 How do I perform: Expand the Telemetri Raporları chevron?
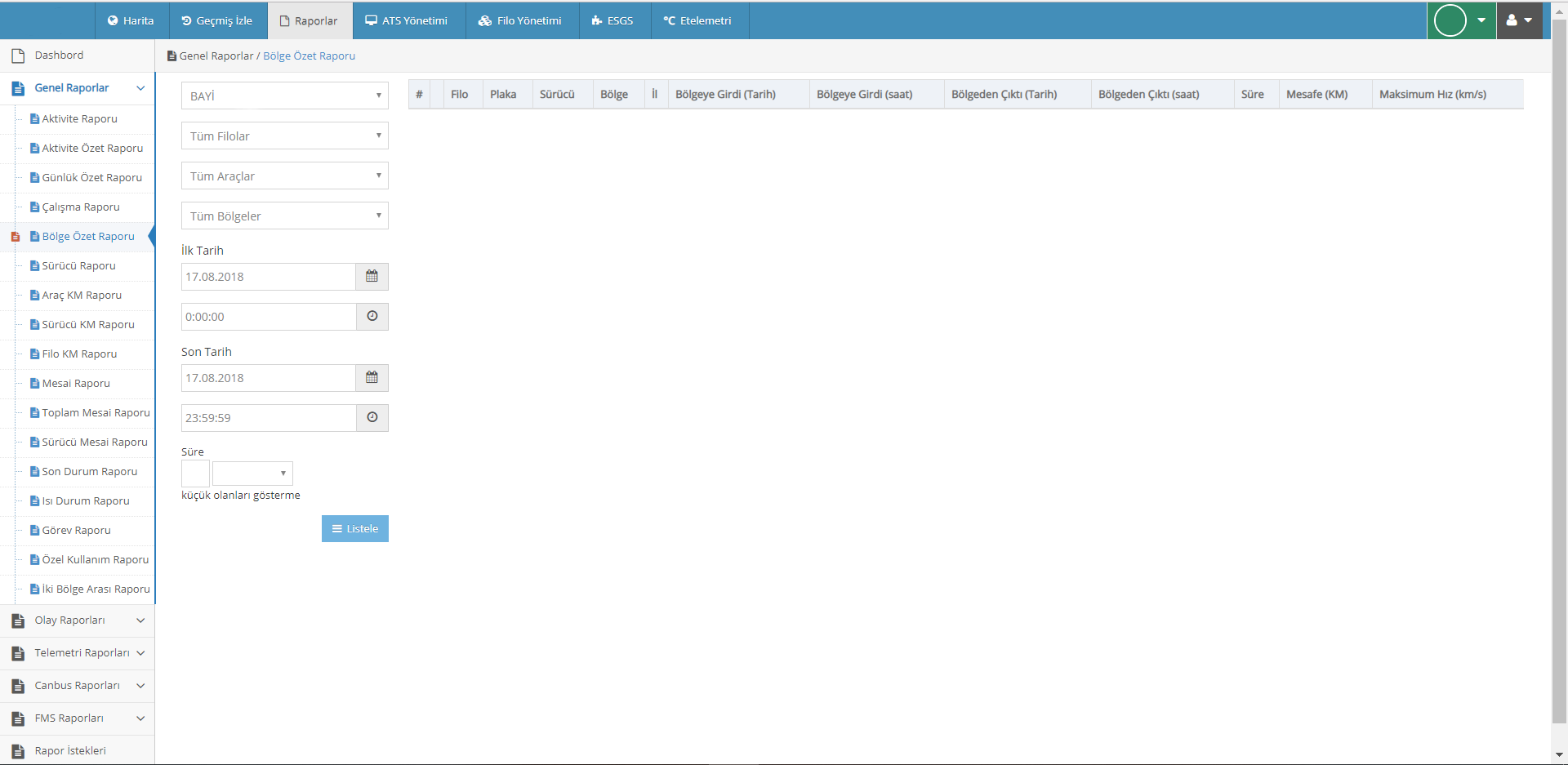click(x=140, y=653)
